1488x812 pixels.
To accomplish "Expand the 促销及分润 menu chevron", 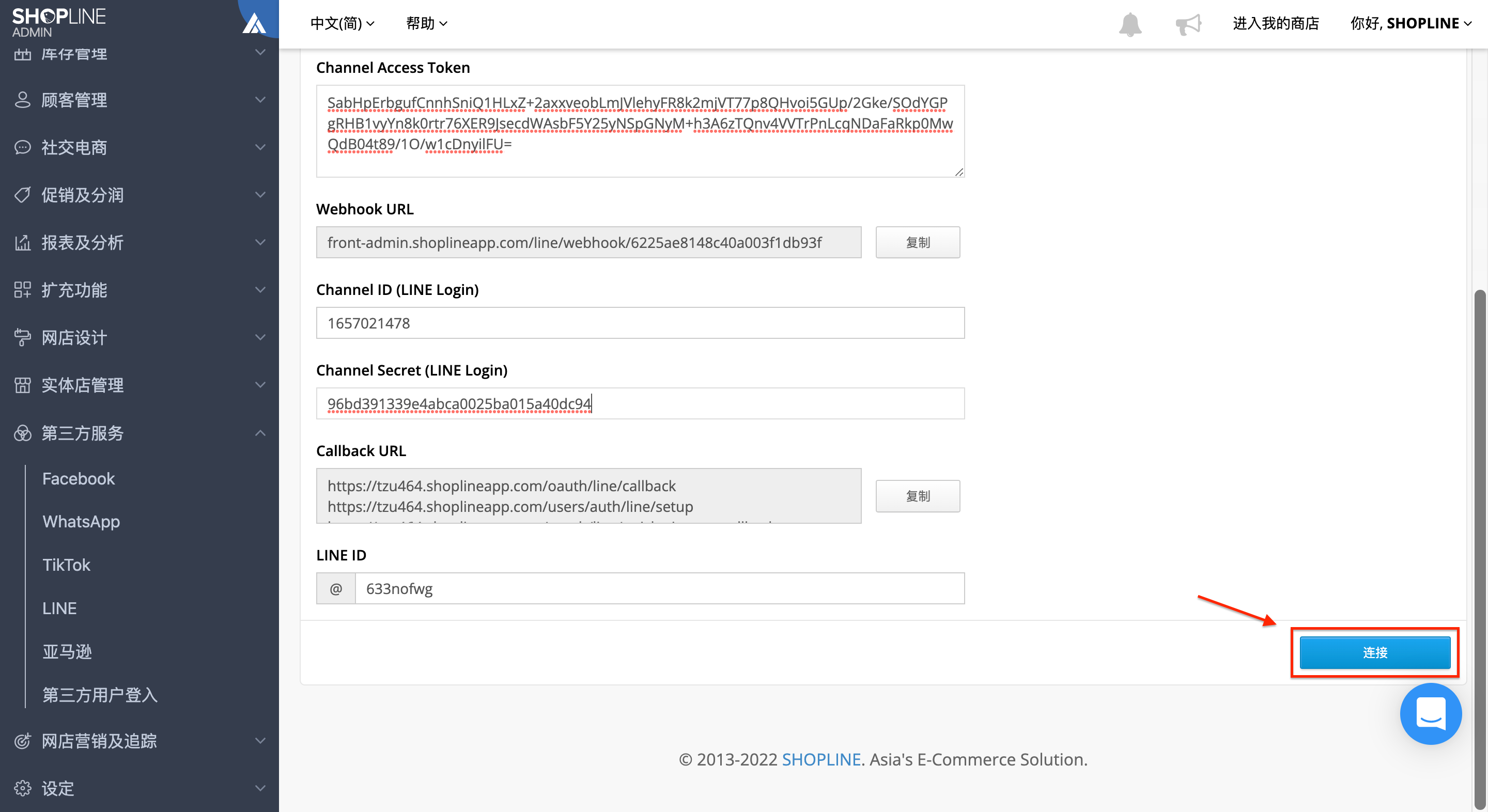I will point(260,195).
